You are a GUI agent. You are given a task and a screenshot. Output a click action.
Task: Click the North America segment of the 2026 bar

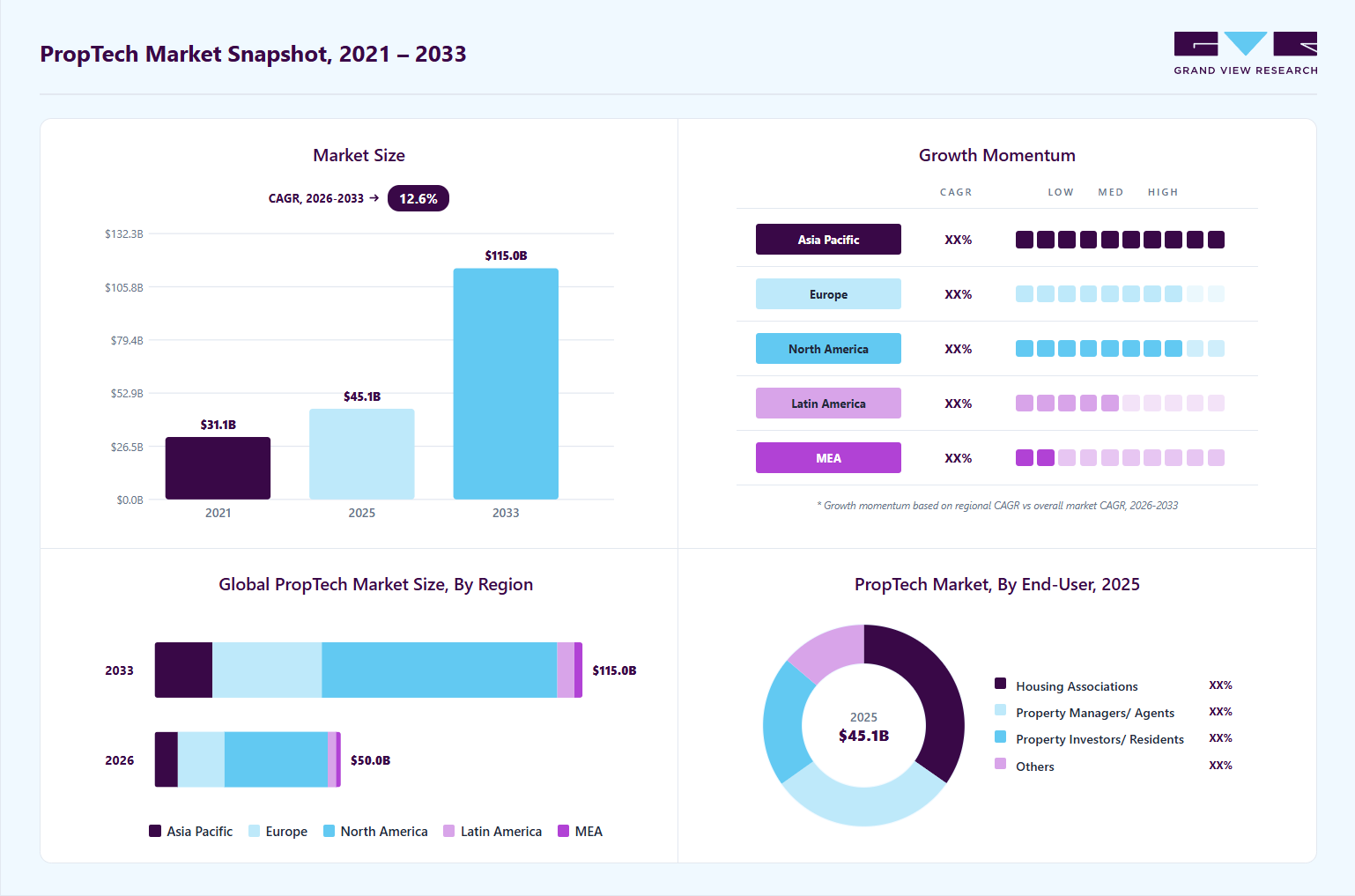tap(276, 759)
